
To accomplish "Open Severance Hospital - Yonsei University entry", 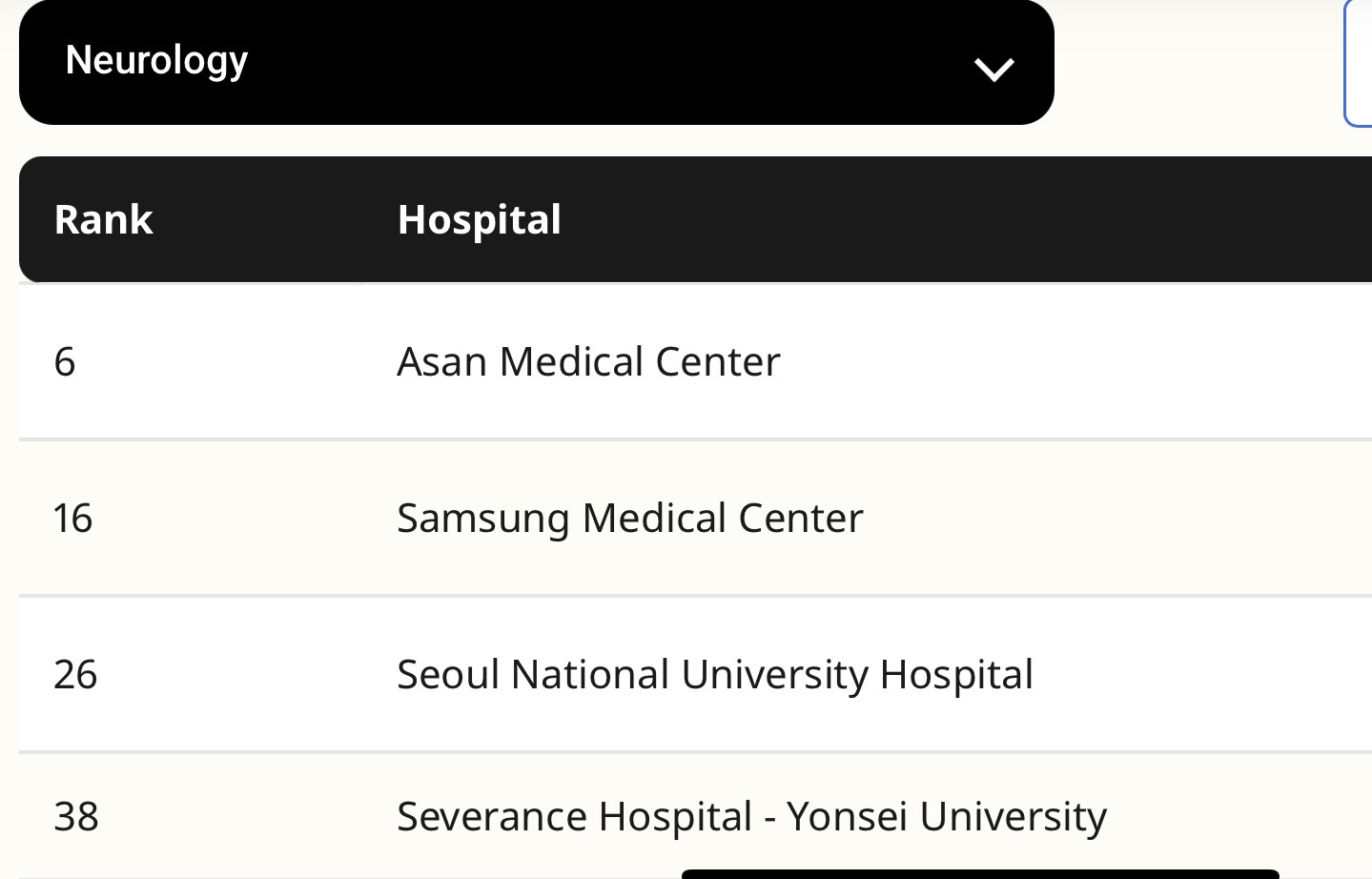I will pos(751,816).
